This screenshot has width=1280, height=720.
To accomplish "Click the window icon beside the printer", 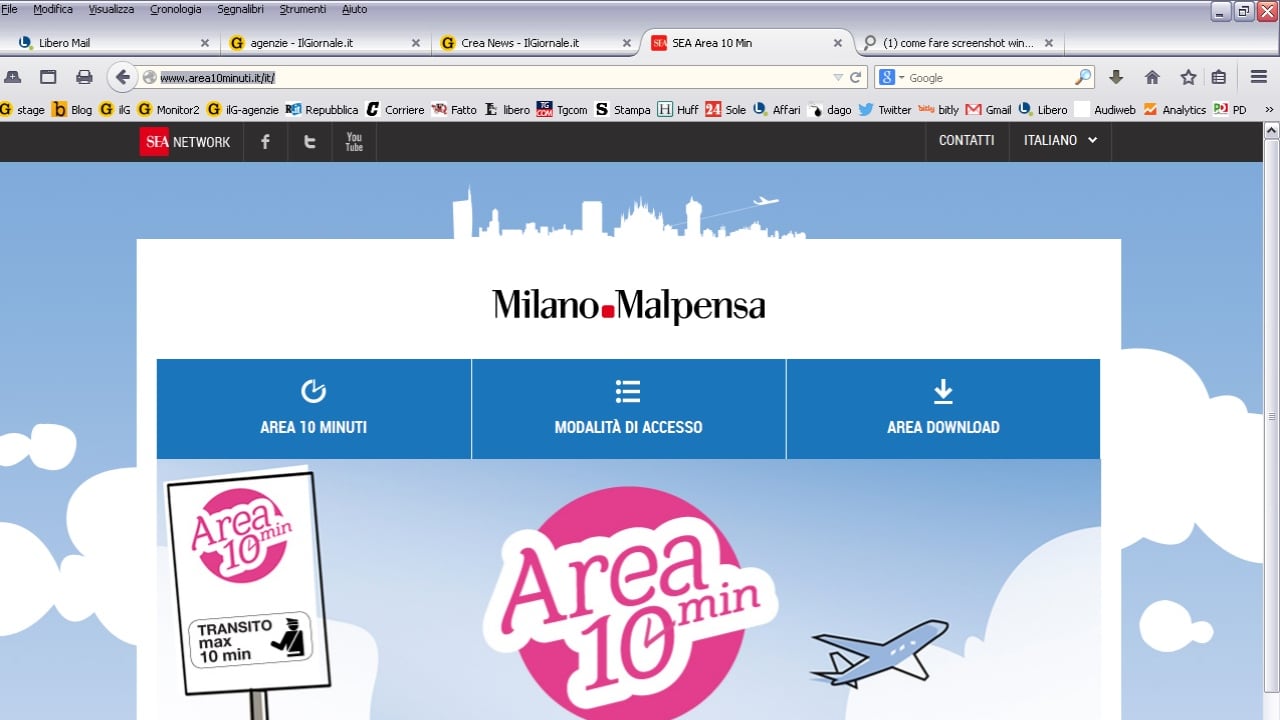I will [48, 77].
